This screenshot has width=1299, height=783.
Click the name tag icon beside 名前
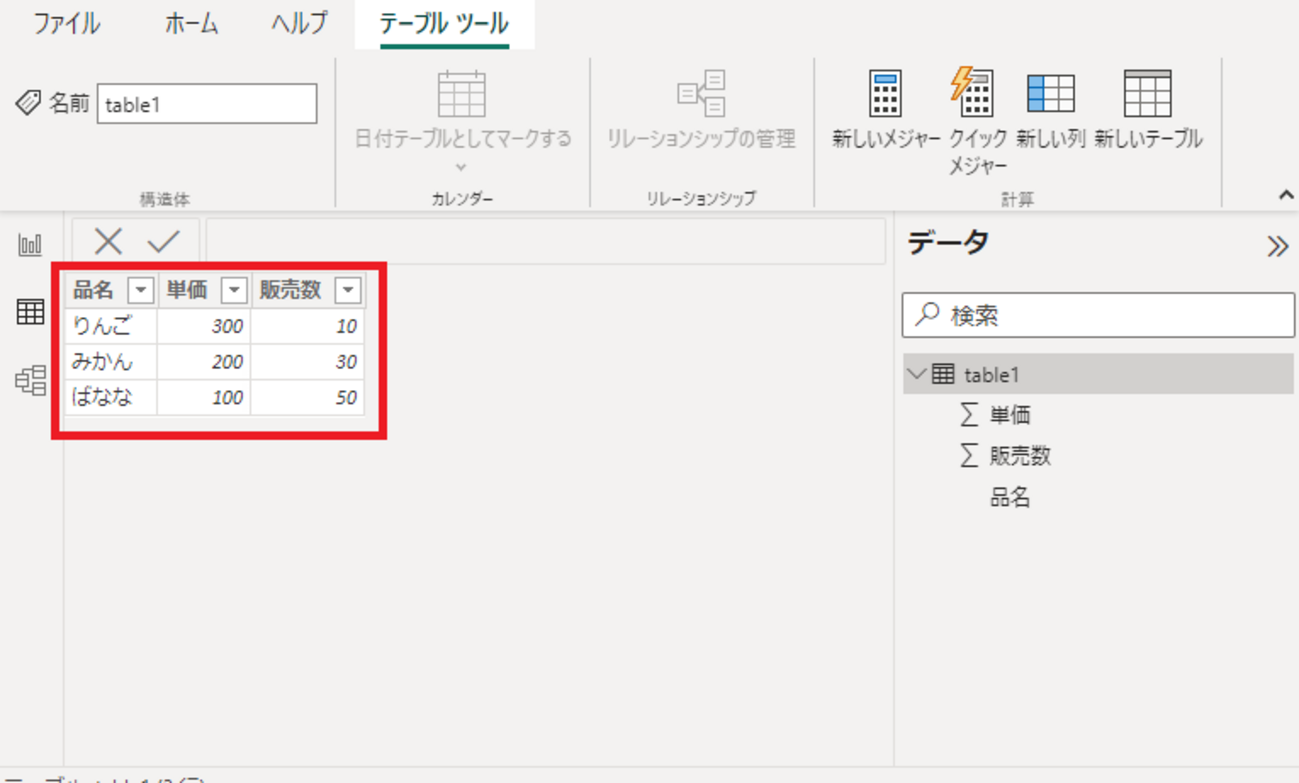tap(29, 102)
